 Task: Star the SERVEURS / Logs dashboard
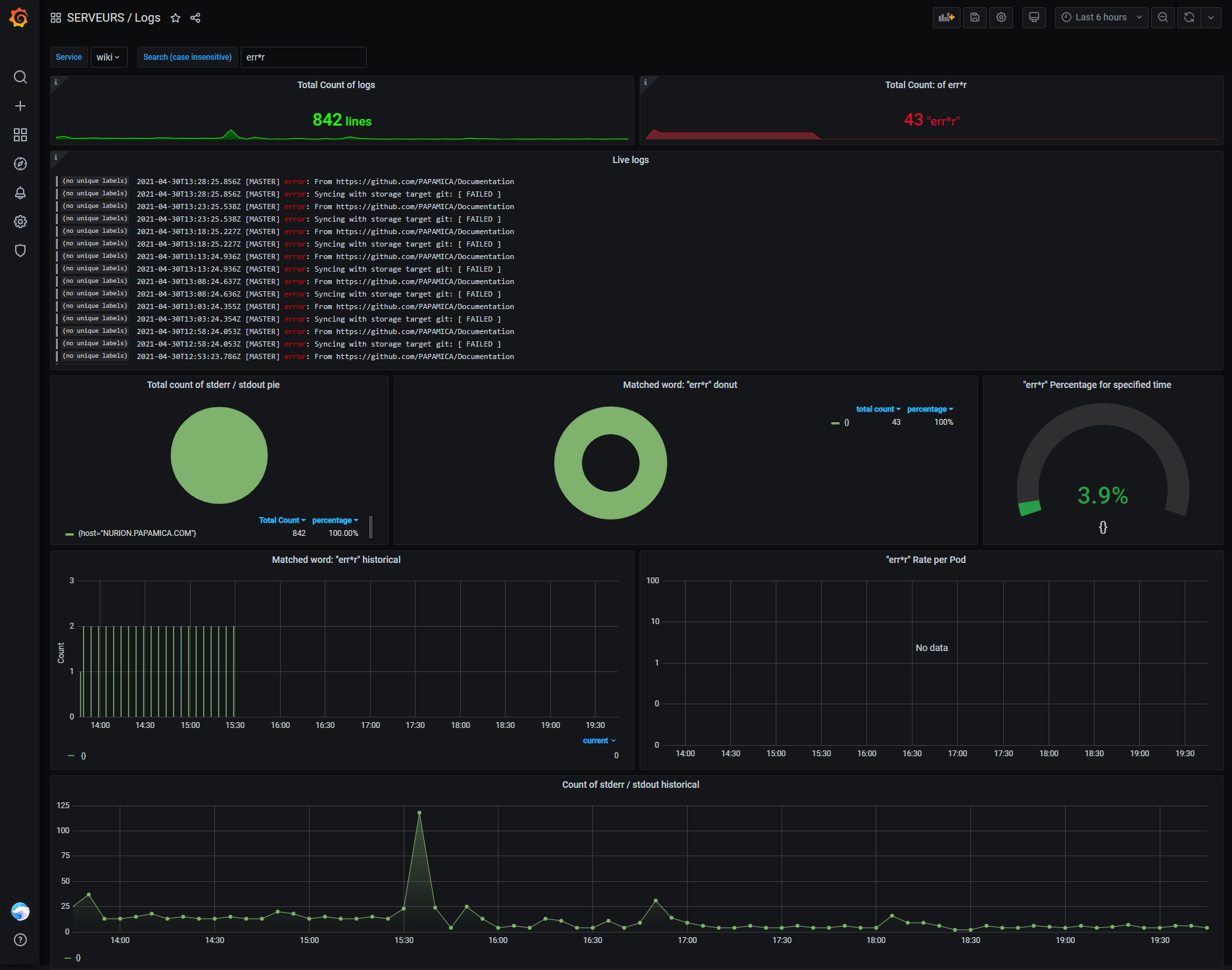[176, 18]
